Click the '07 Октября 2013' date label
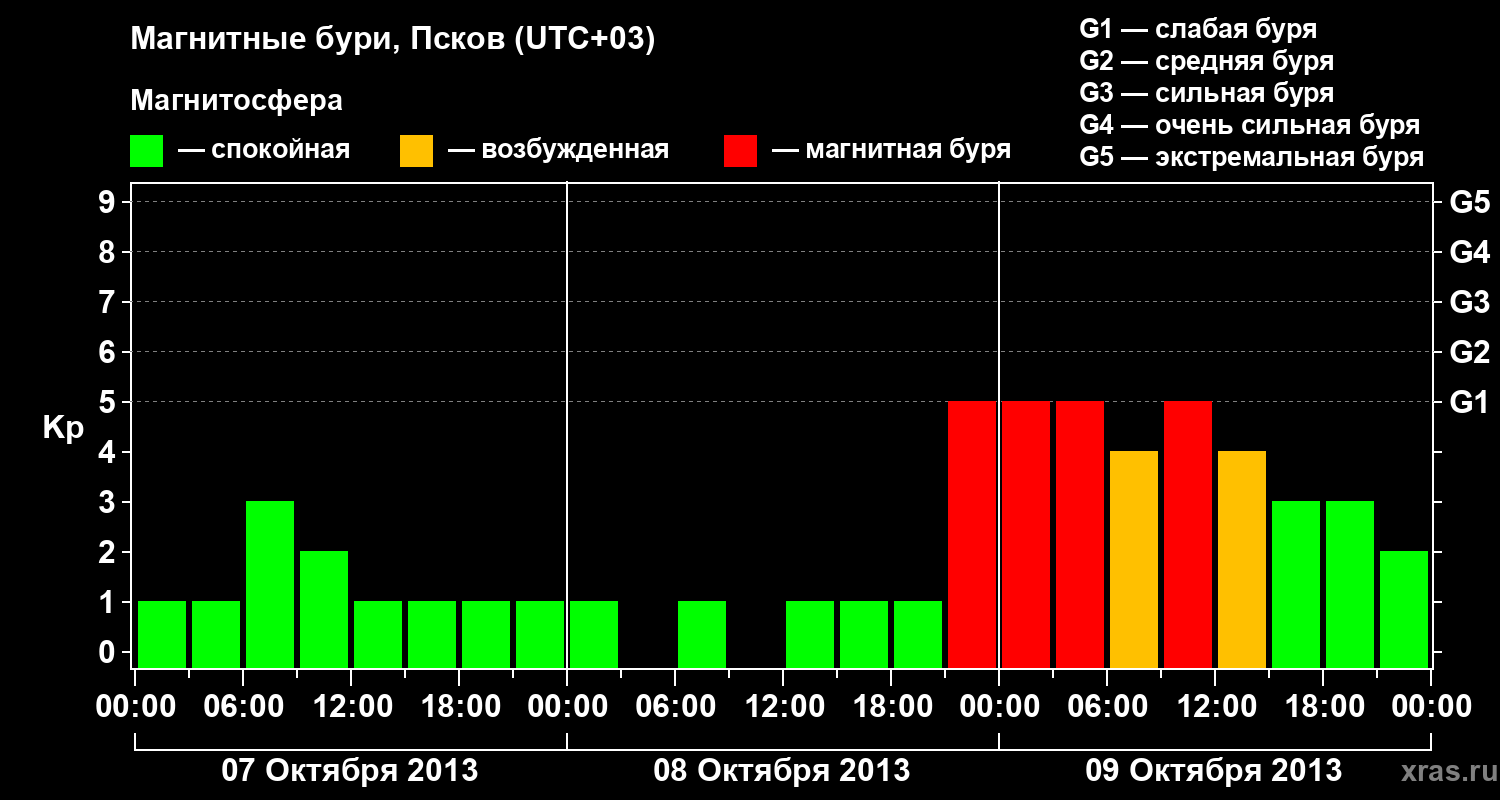This screenshot has width=1500, height=800. click(x=349, y=770)
